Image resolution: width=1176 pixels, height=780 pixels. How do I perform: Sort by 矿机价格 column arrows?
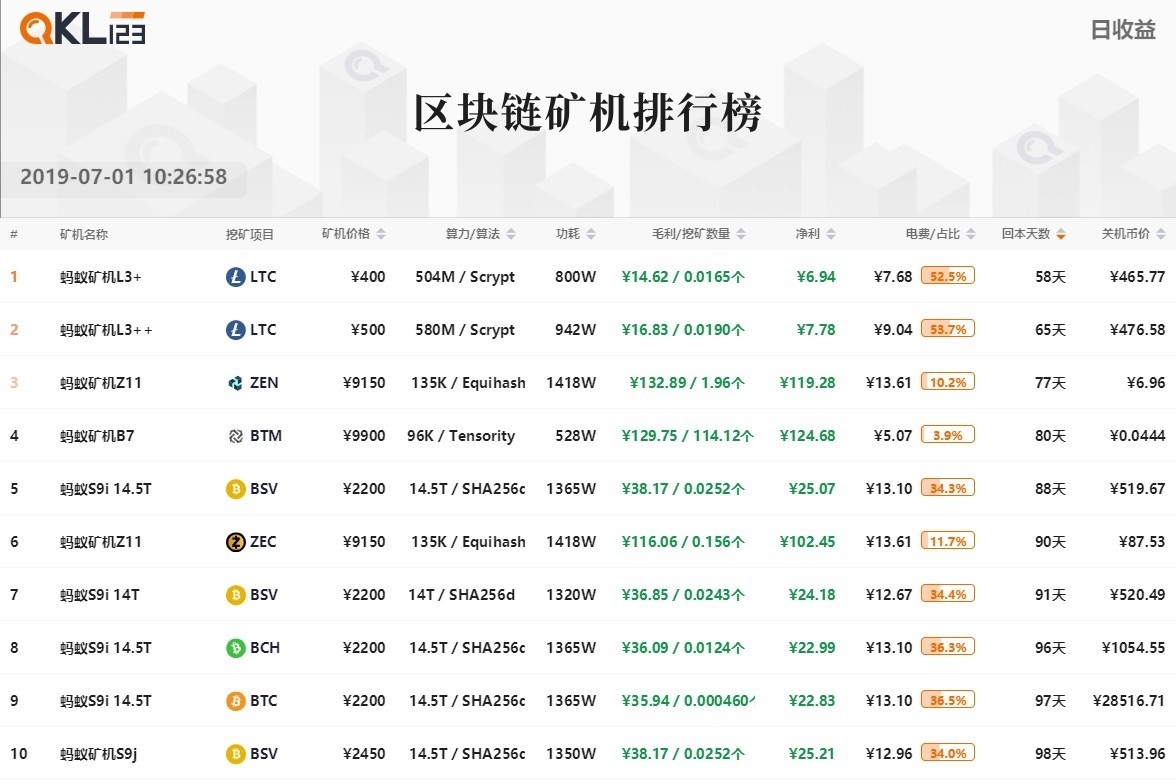(x=381, y=234)
